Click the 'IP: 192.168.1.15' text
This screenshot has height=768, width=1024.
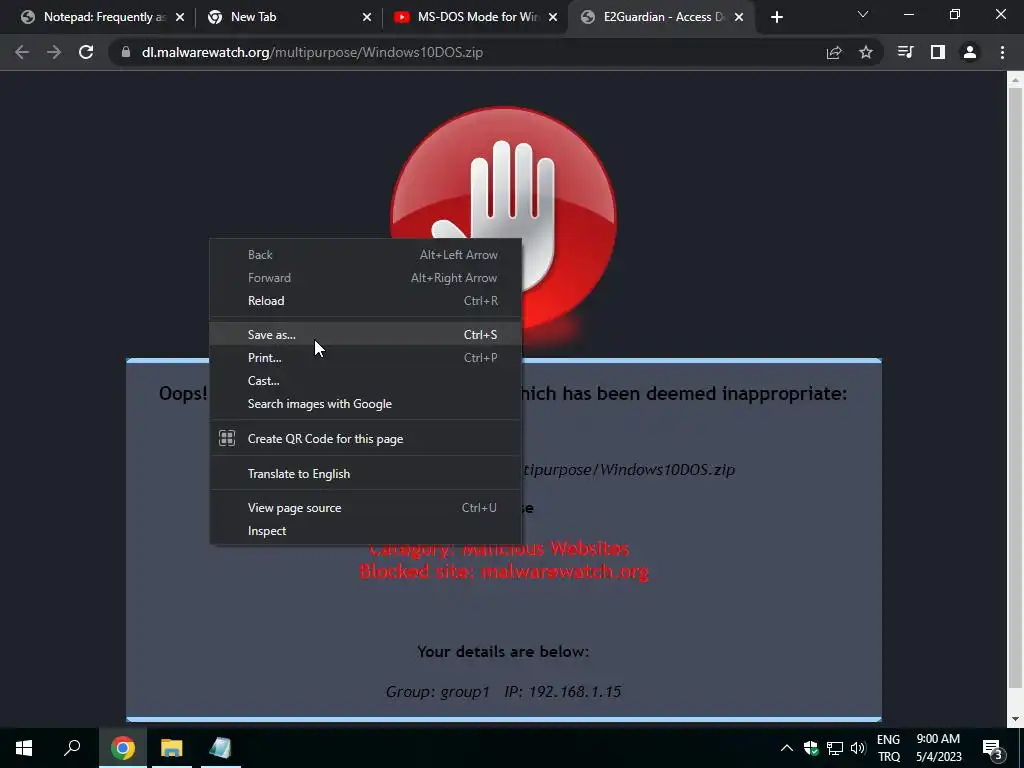coord(562,692)
